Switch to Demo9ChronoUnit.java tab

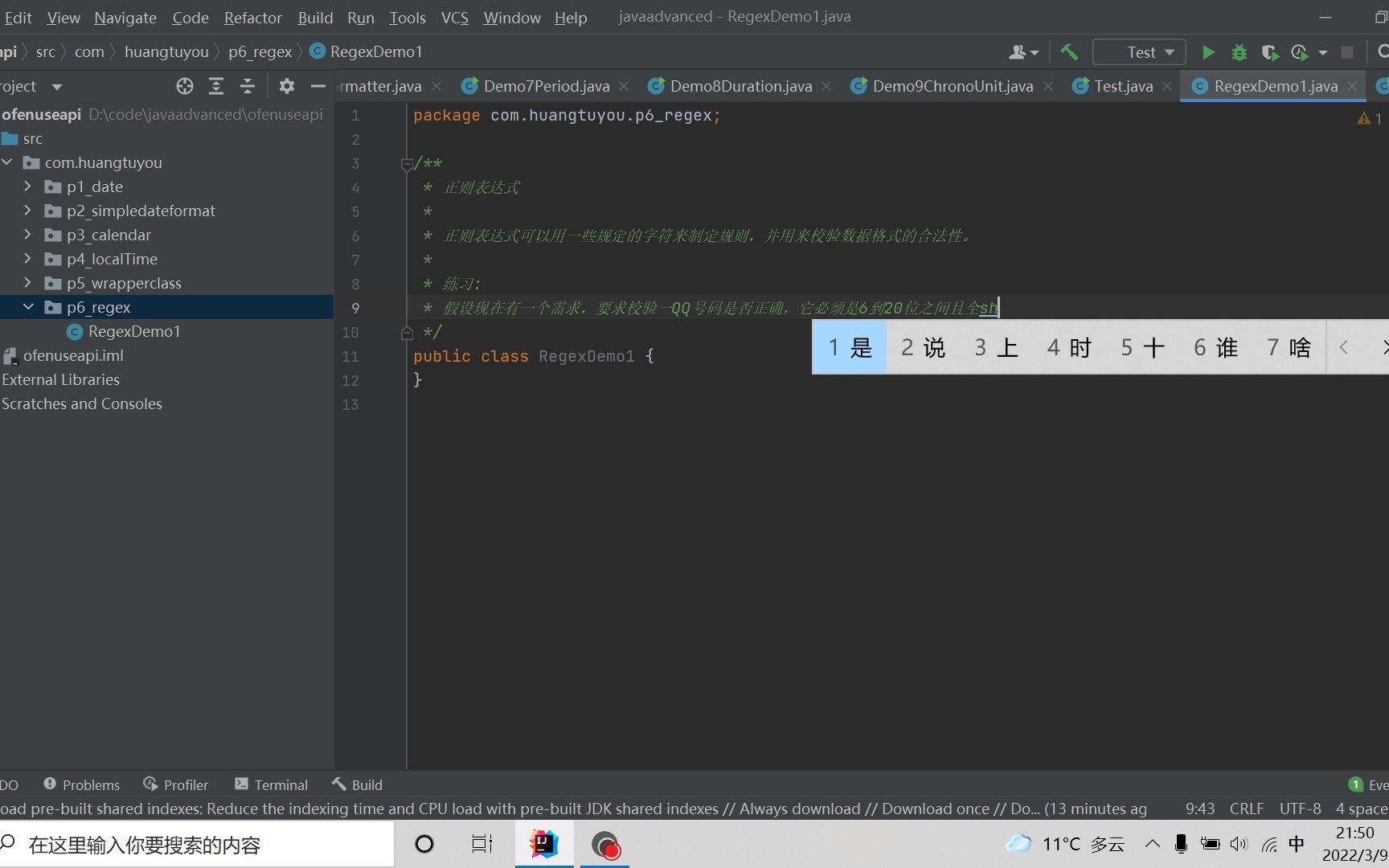click(x=953, y=86)
